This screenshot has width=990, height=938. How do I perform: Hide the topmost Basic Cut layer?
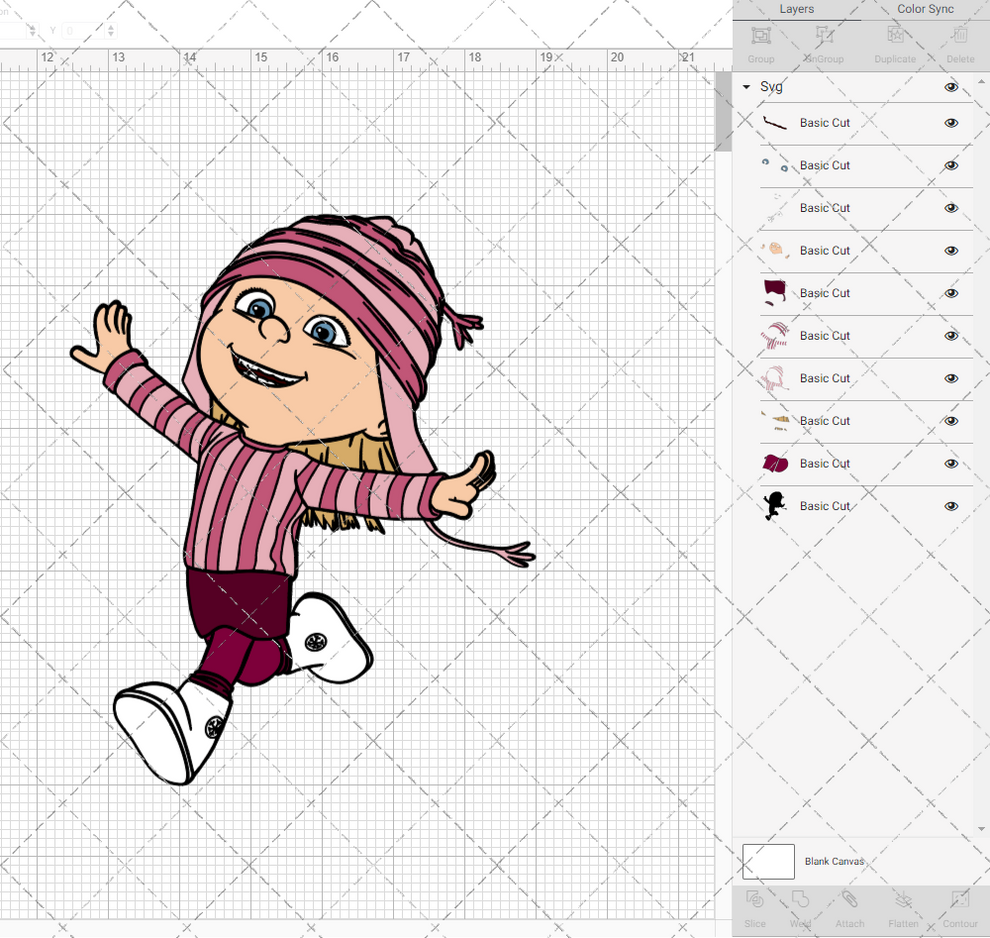[x=951, y=122]
